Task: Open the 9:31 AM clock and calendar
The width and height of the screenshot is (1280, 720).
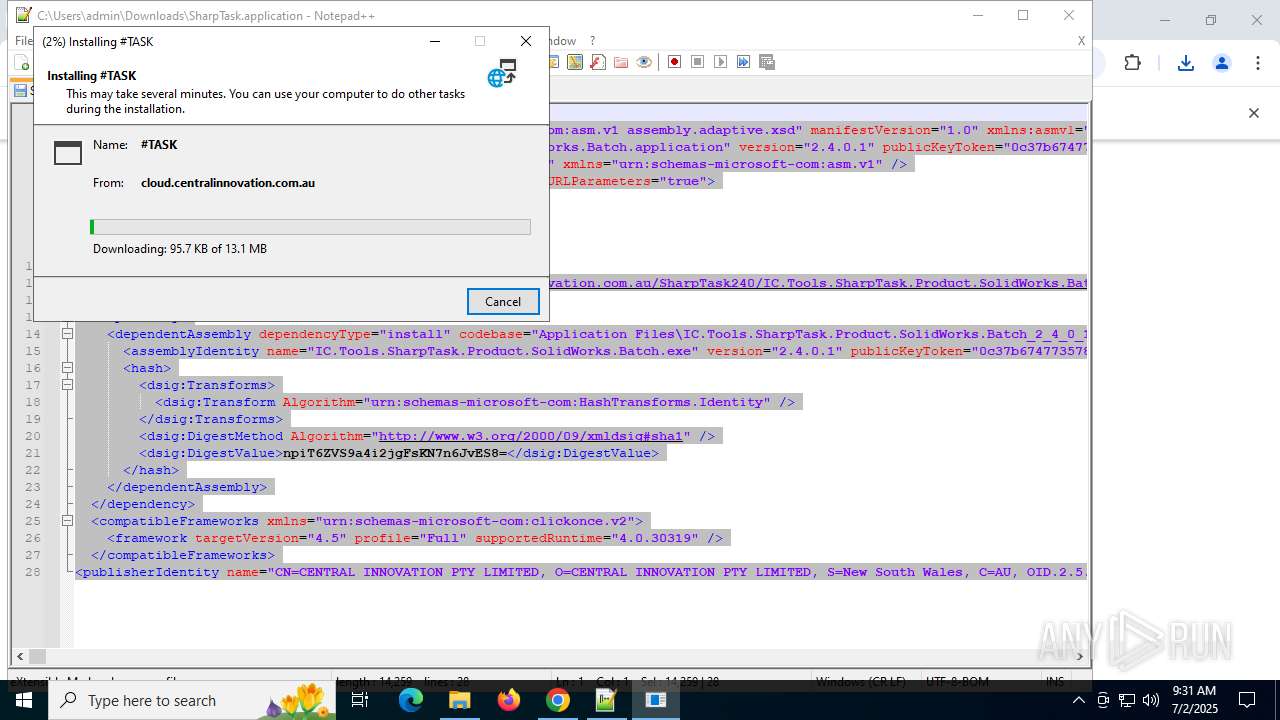Action: (1192, 700)
